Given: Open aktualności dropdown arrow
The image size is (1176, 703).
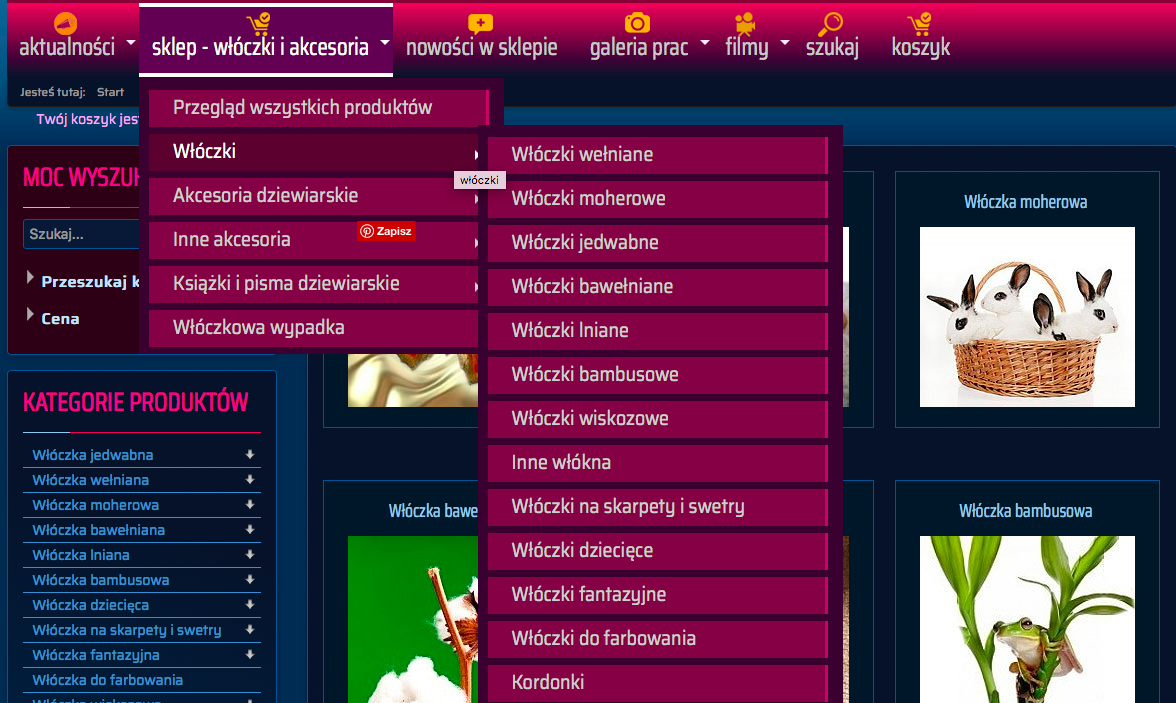Looking at the screenshot, I should point(130,42).
